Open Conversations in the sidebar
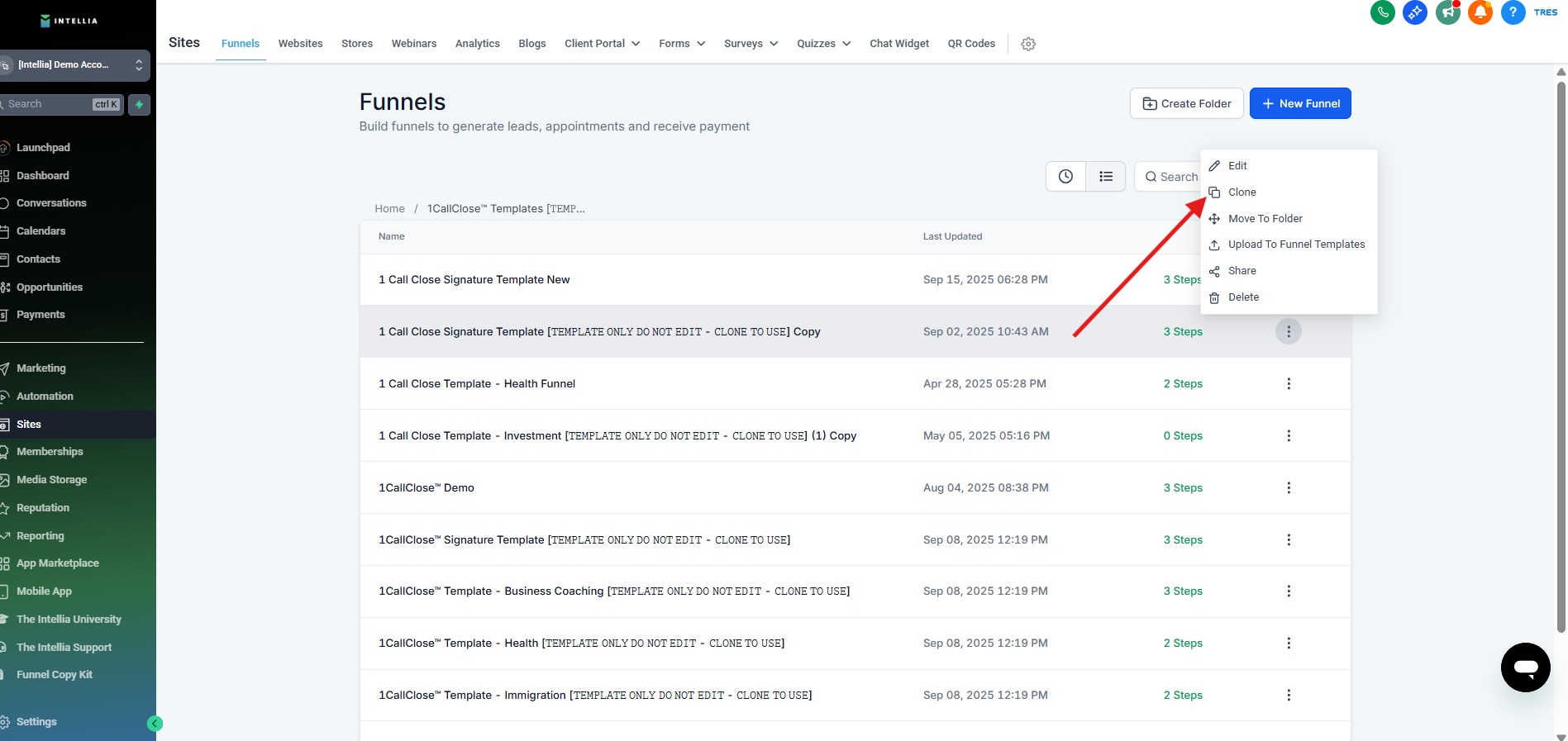Image resolution: width=1568 pixels, height=741 pixels. click(51, 203)
